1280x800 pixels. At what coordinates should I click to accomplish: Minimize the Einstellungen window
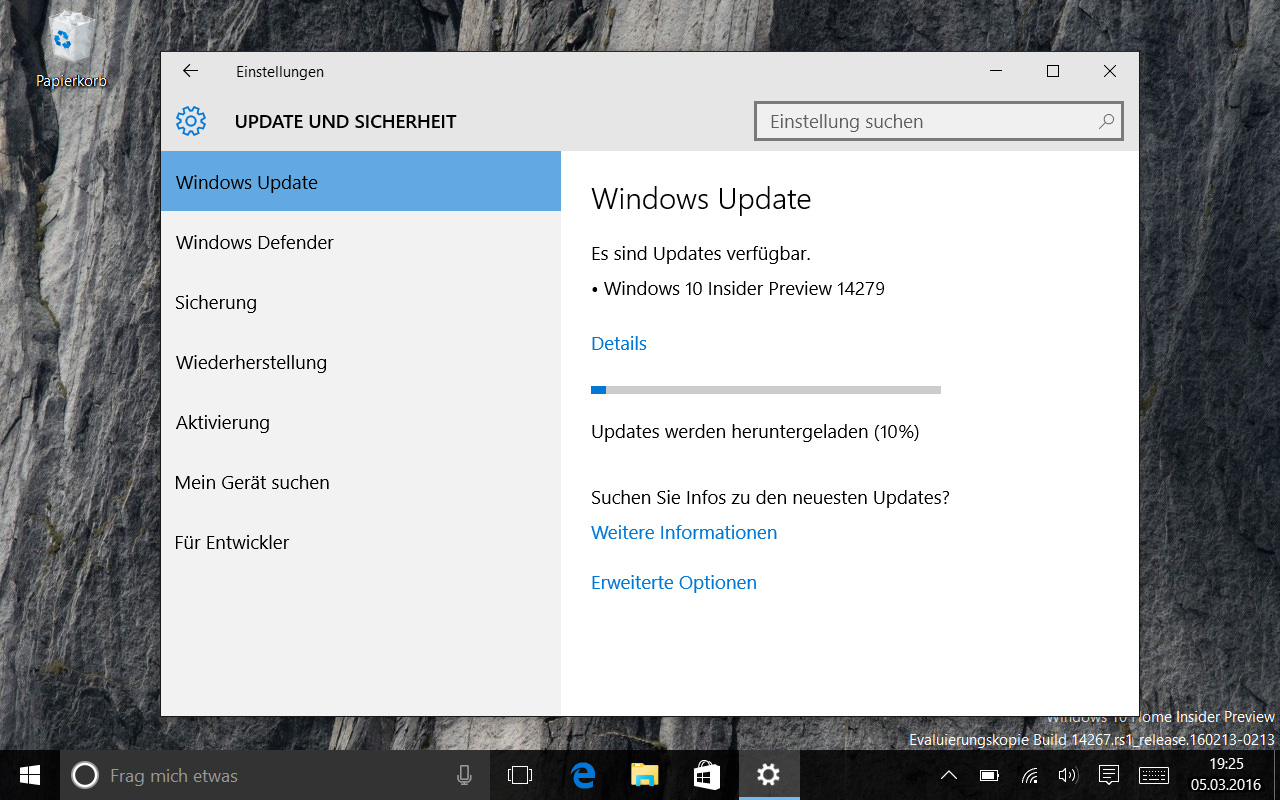995,71
